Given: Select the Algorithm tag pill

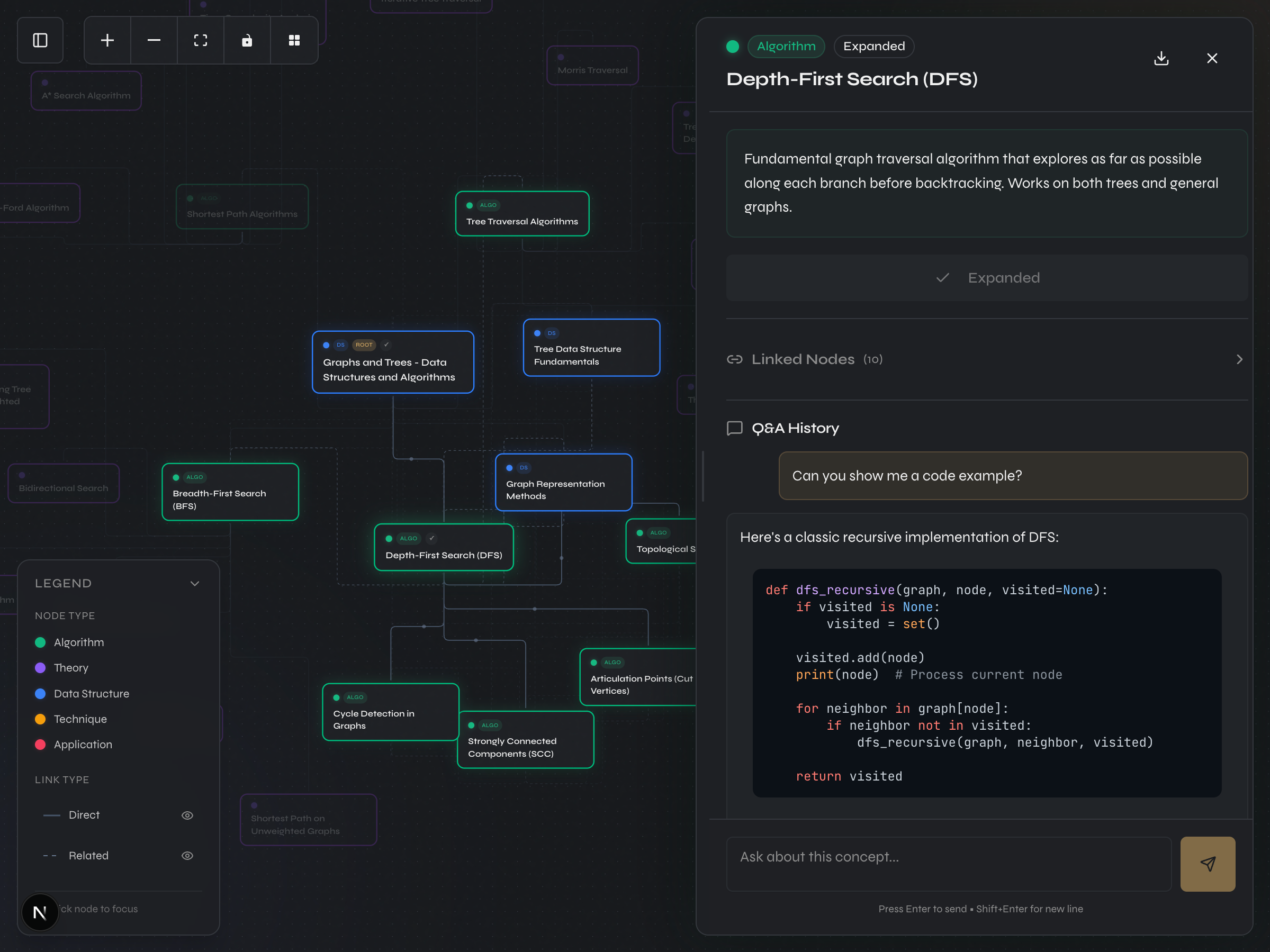Looking at the screenshot, I should coord(786,47).
